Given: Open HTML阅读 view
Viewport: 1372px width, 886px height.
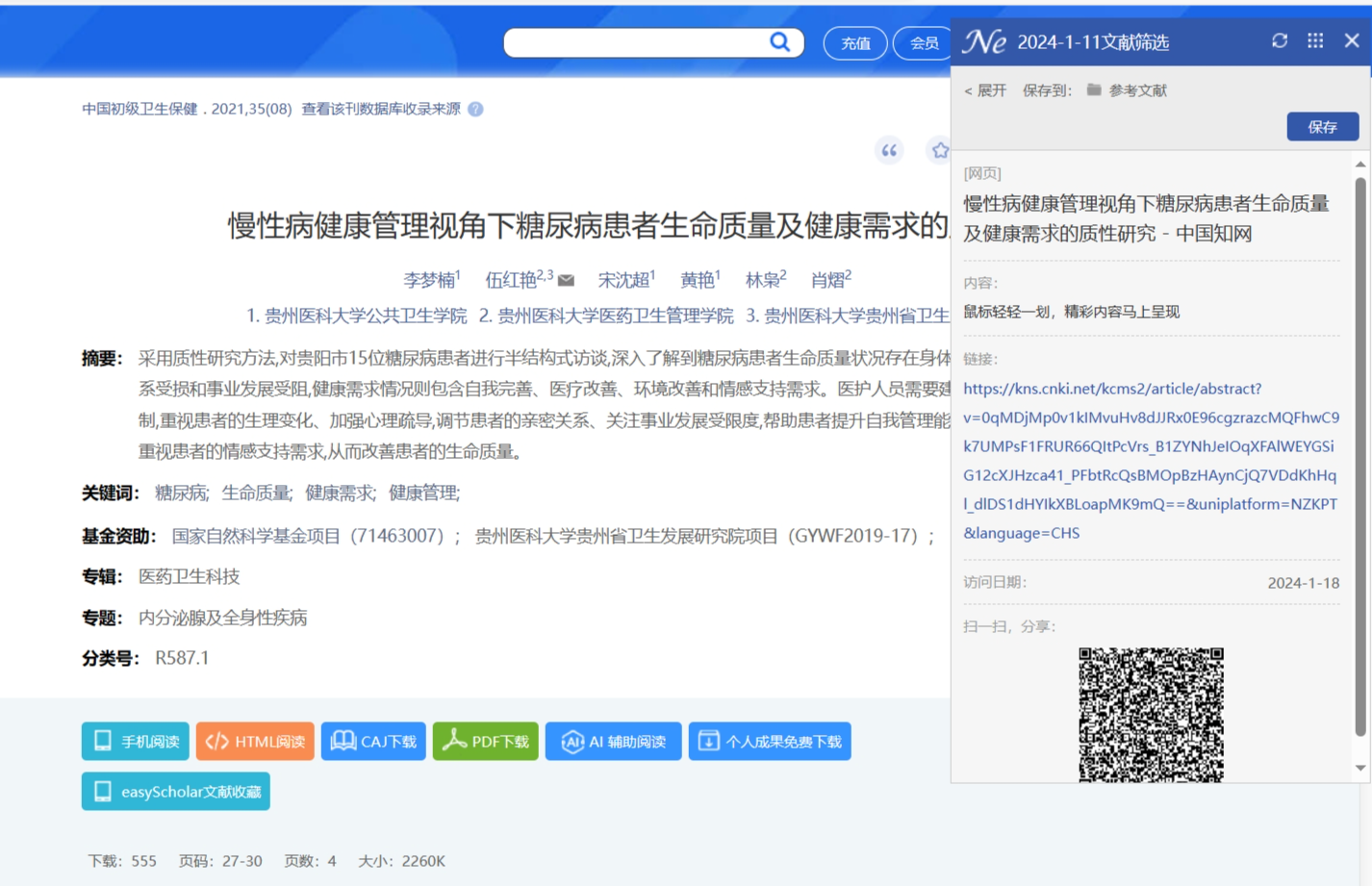Looking at the screenshot, I should (x=255, y=742).
